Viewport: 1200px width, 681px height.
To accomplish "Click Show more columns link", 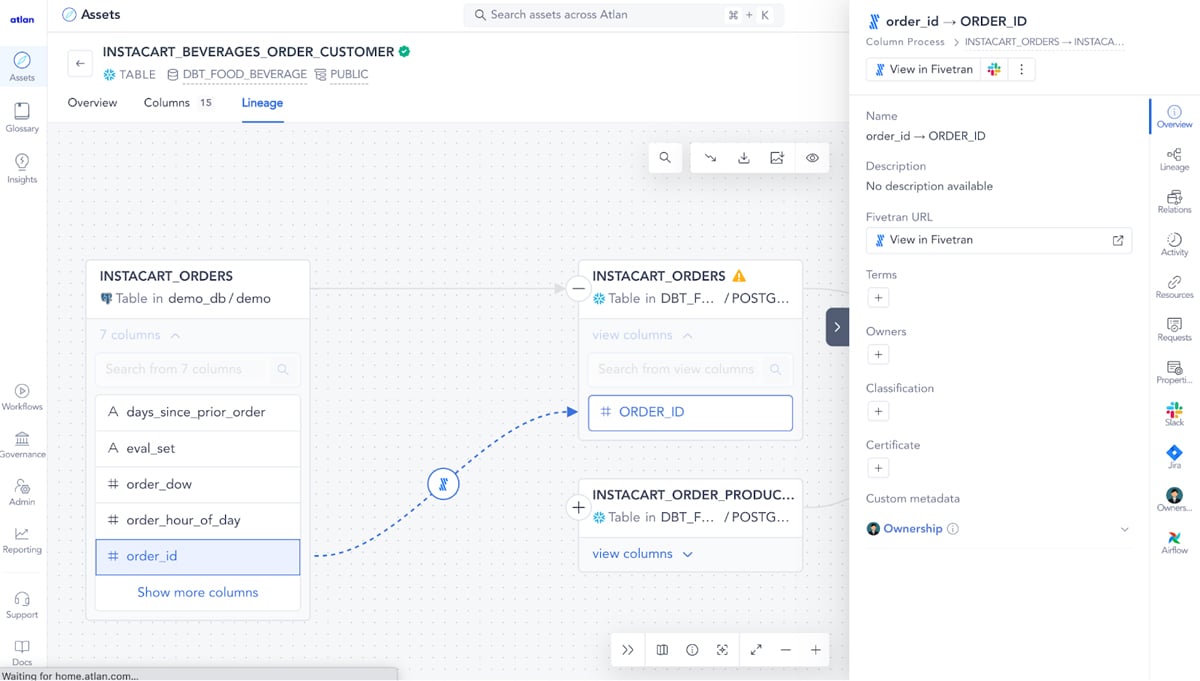I will click(x=197, y=592).
